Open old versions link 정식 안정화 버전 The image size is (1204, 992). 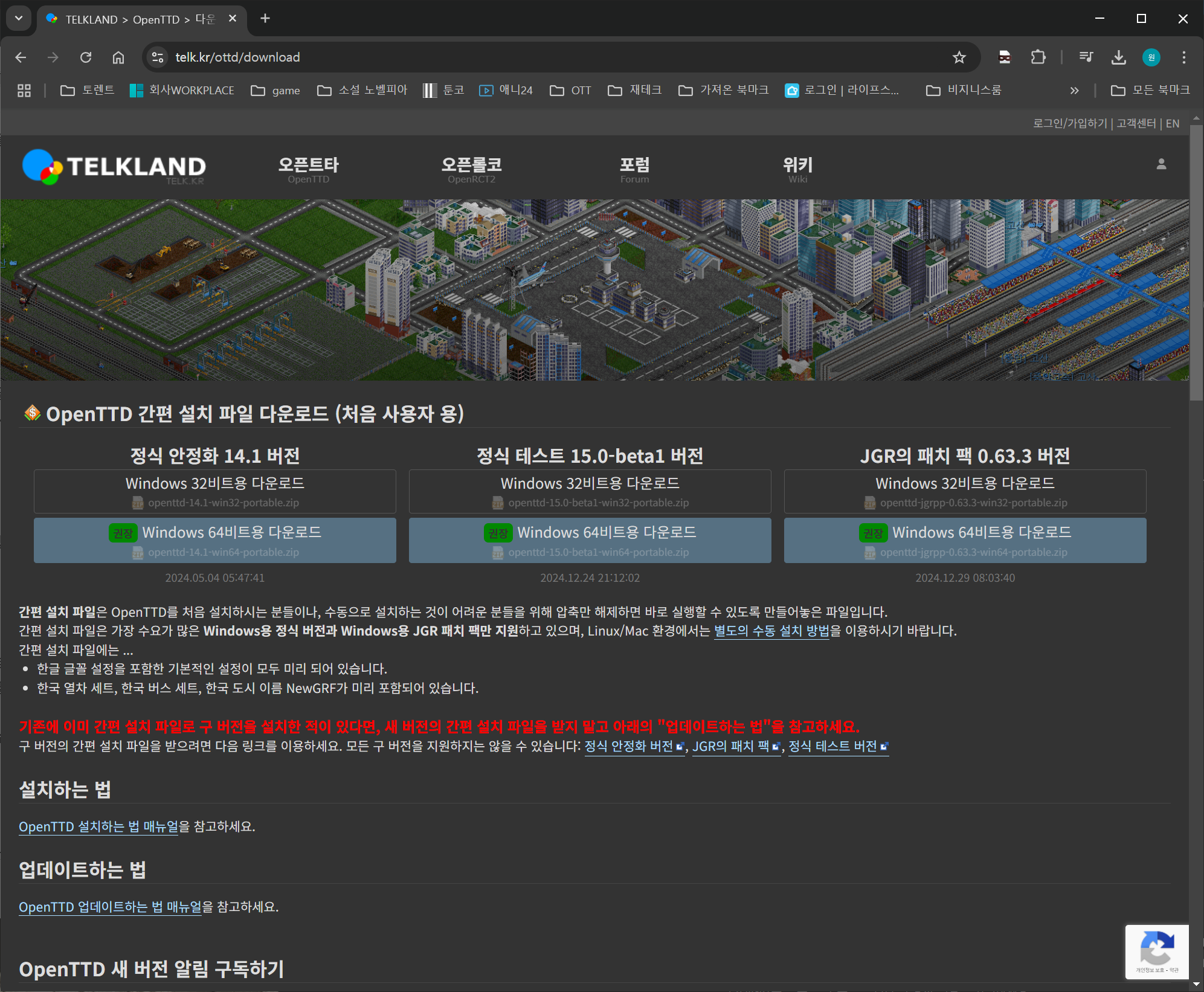pyautogui.click(x=634, y=747)
